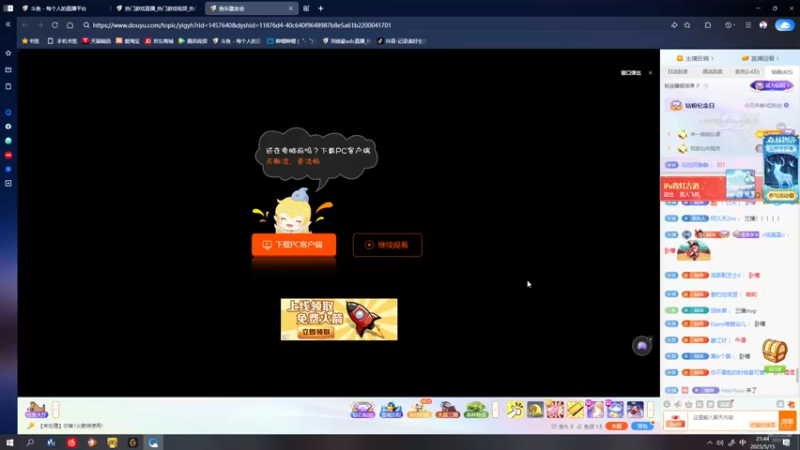
Task: Open the forest deer event card
Action: click(781, 168)
